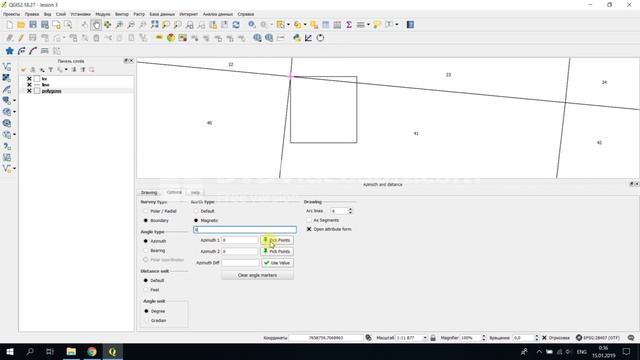Open Chrome from the taskbar
The image size is (640, 360).
point(92,351)
